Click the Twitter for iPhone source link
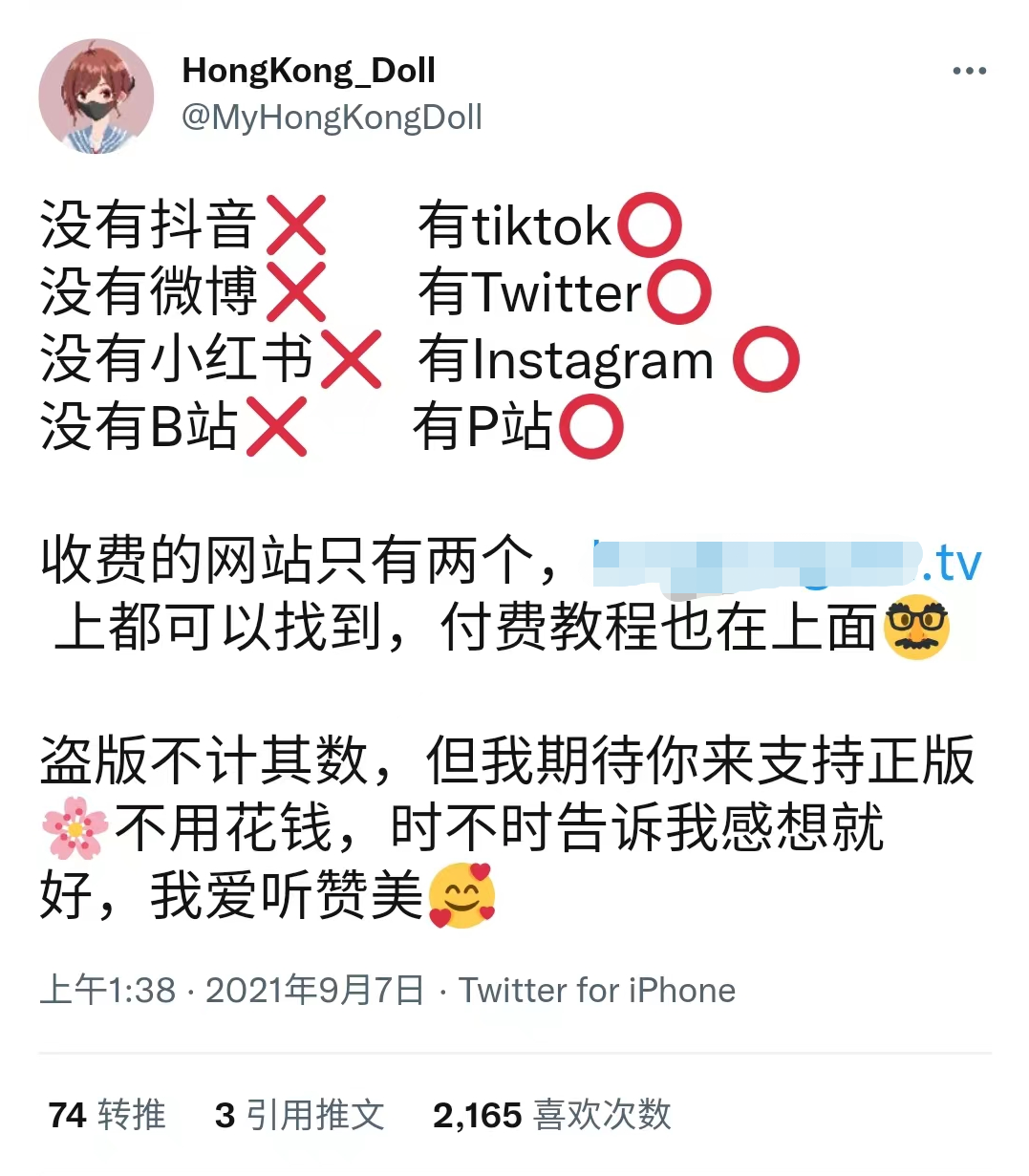The width and height of the screenshot is (1029, 1176). (597, 991)
